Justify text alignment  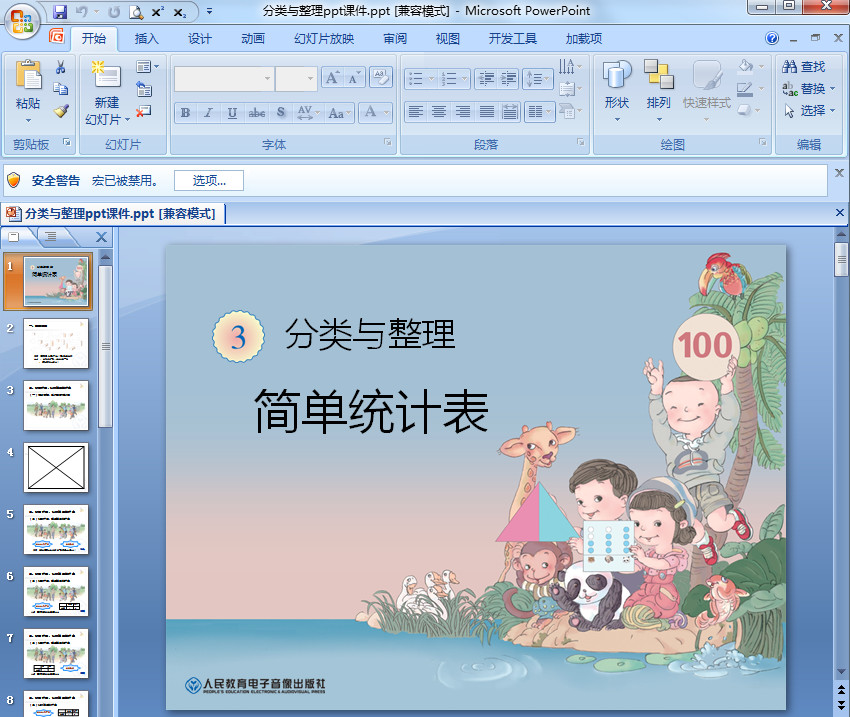point(486,112)
